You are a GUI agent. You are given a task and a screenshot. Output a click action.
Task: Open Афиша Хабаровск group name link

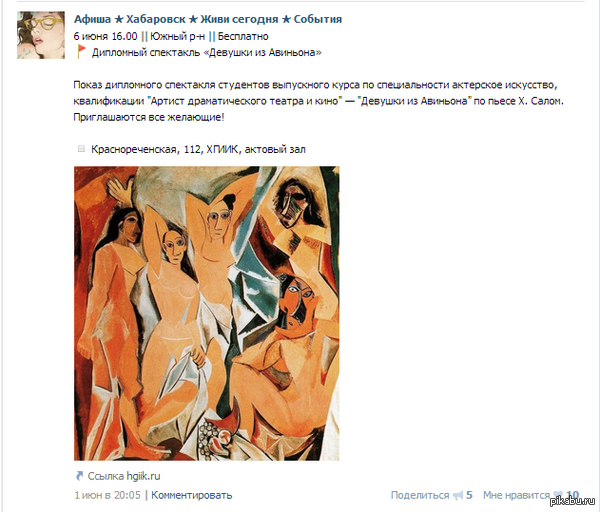(x=208, y=19)
